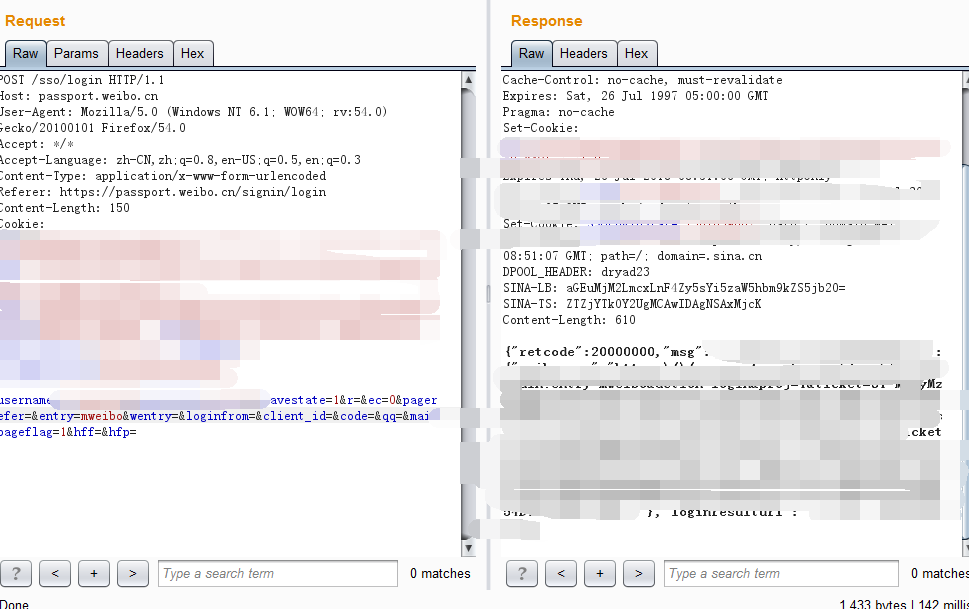Click the User-Agent Mozilla/5.0 header line
Image resolution: width=969 pixels, height=609 pixels.
pyautogui.click(x=193, y=112)
